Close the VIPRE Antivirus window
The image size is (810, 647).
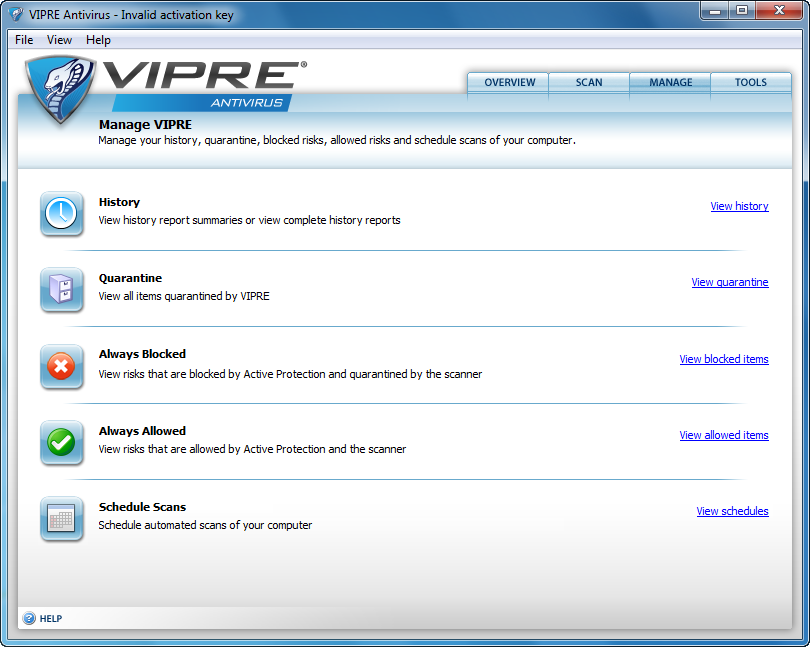[779, 11]
